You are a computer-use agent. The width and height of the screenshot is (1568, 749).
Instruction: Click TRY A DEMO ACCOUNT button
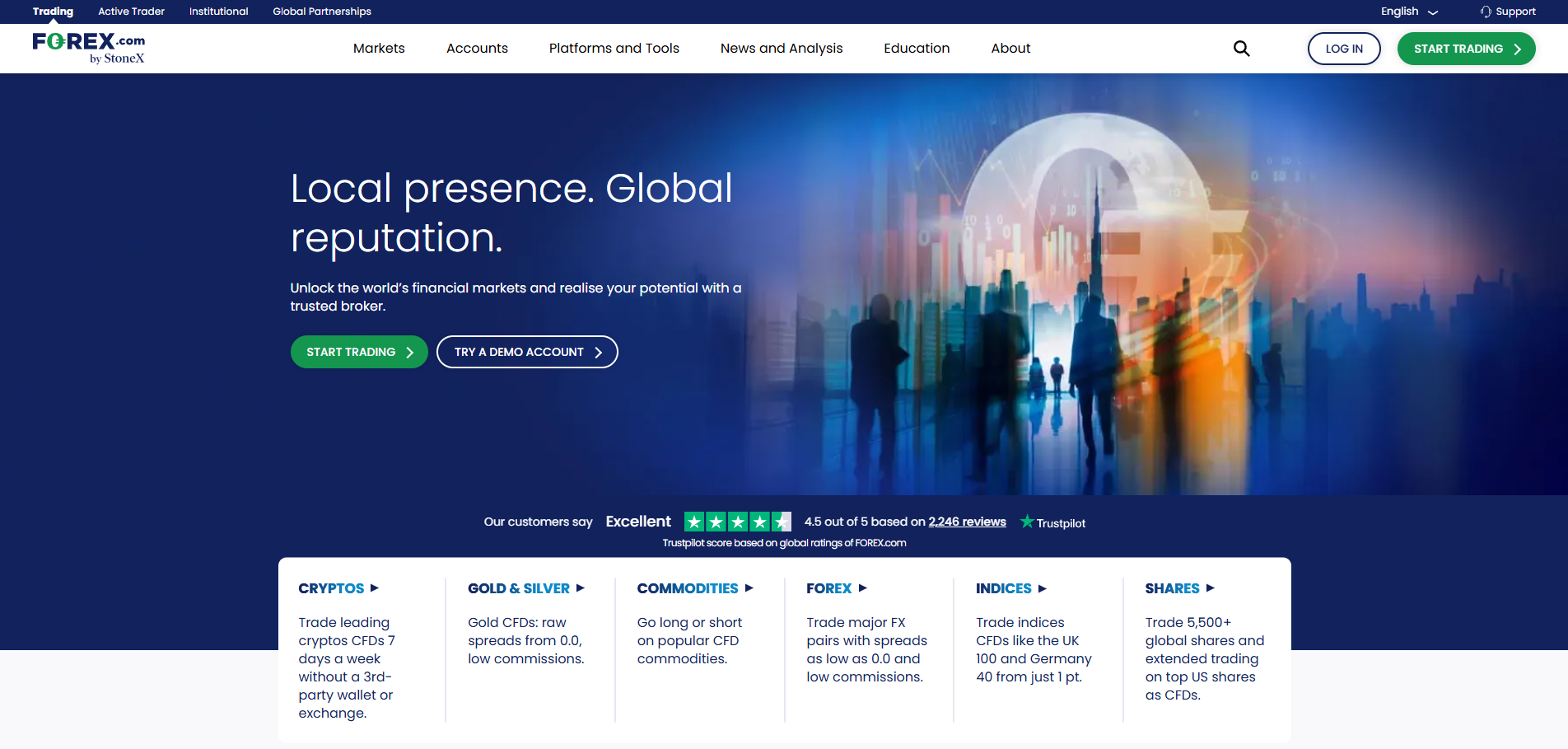(x=527, y=352)
